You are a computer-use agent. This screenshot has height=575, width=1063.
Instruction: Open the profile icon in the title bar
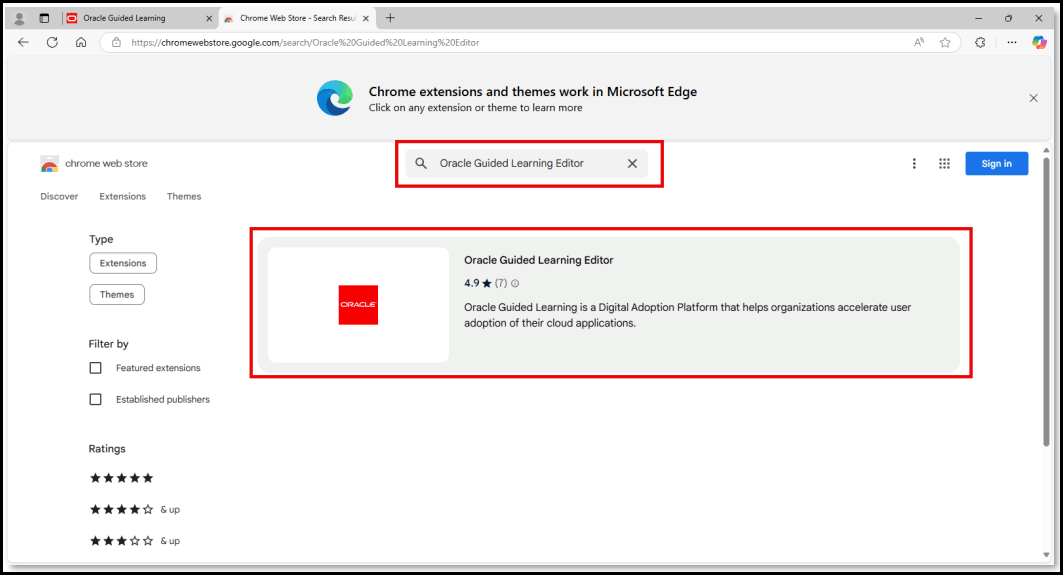(19, 18)
